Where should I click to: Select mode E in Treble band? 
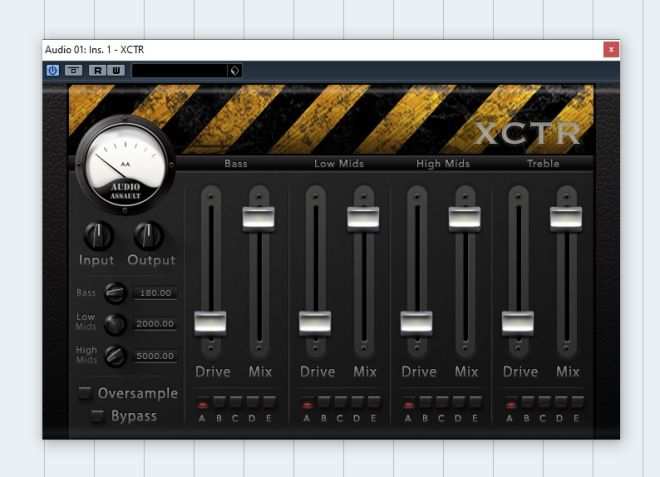[577, 402]
